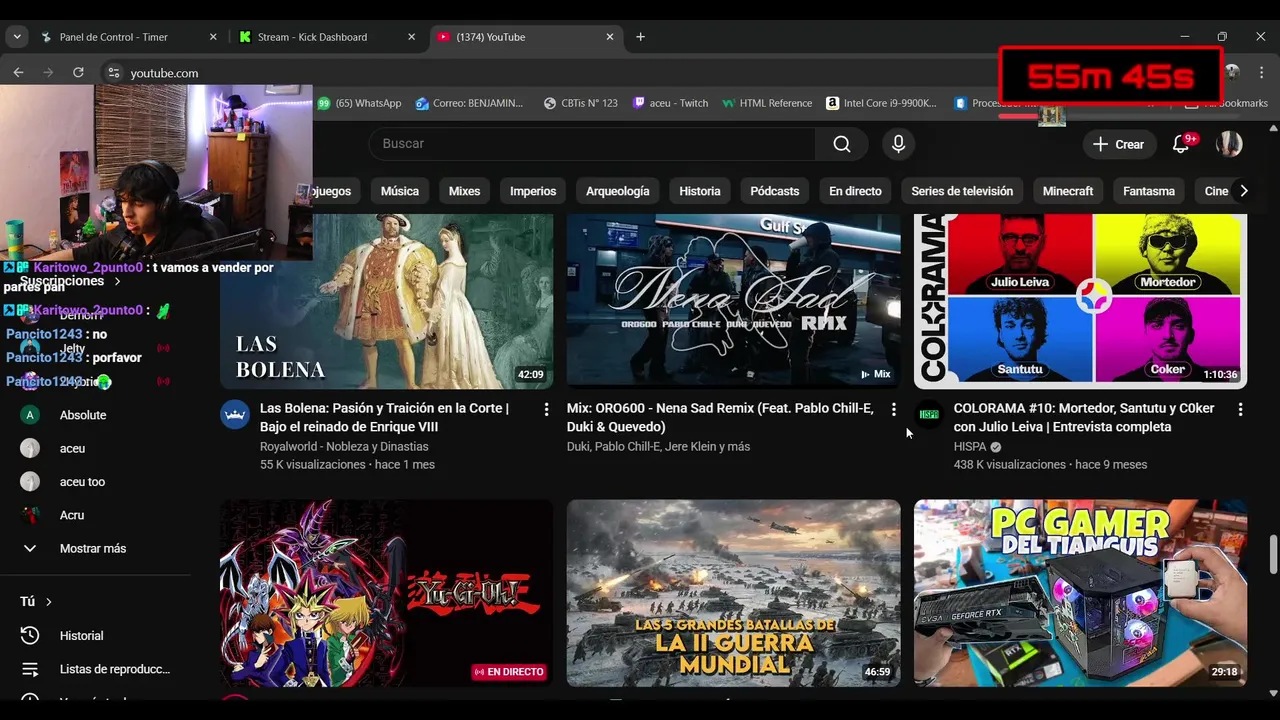Select the Música filter chip
1280x720 pixels.
point(400,191)
